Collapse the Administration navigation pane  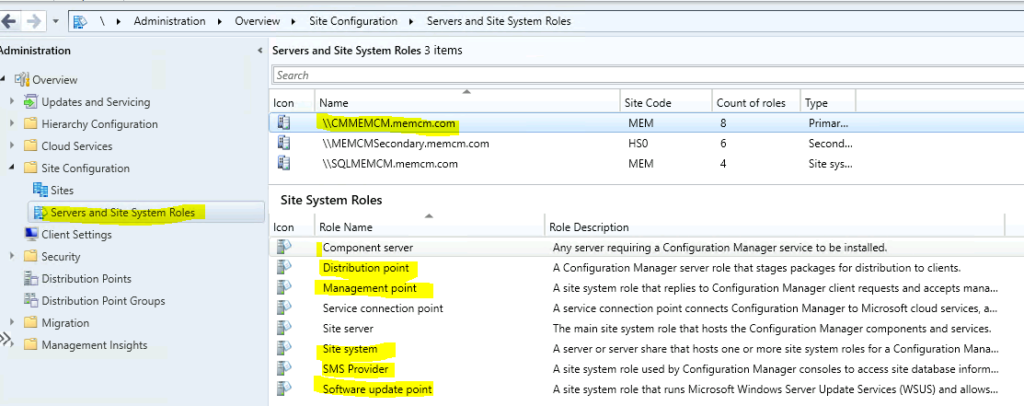261,51
